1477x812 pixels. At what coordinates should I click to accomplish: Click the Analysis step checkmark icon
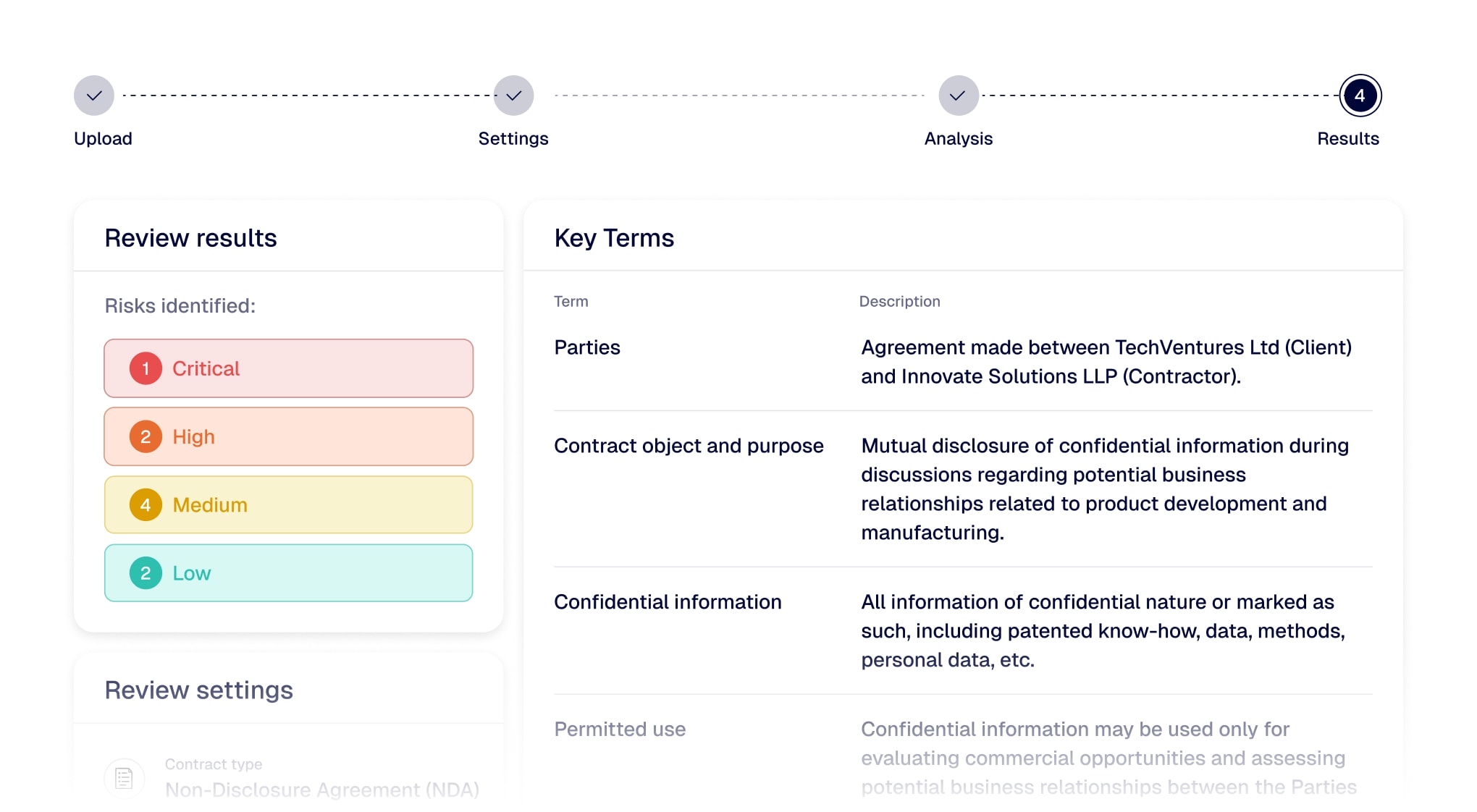958,96
